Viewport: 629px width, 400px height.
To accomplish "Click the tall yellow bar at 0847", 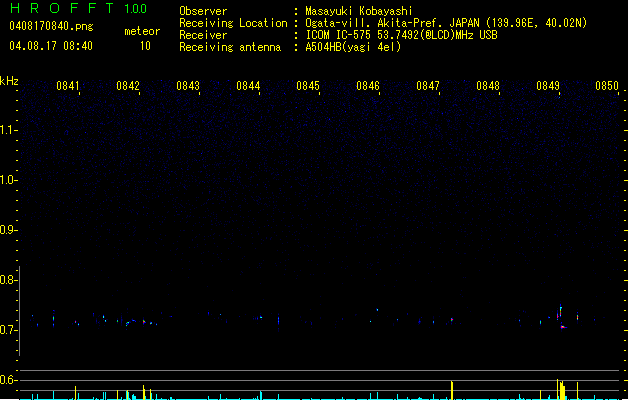I will pyautogui.click(x=452, y=390).
